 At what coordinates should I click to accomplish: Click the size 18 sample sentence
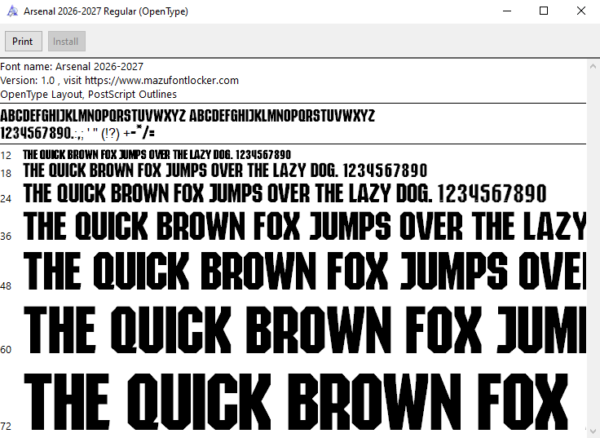(x=225, y=171)
